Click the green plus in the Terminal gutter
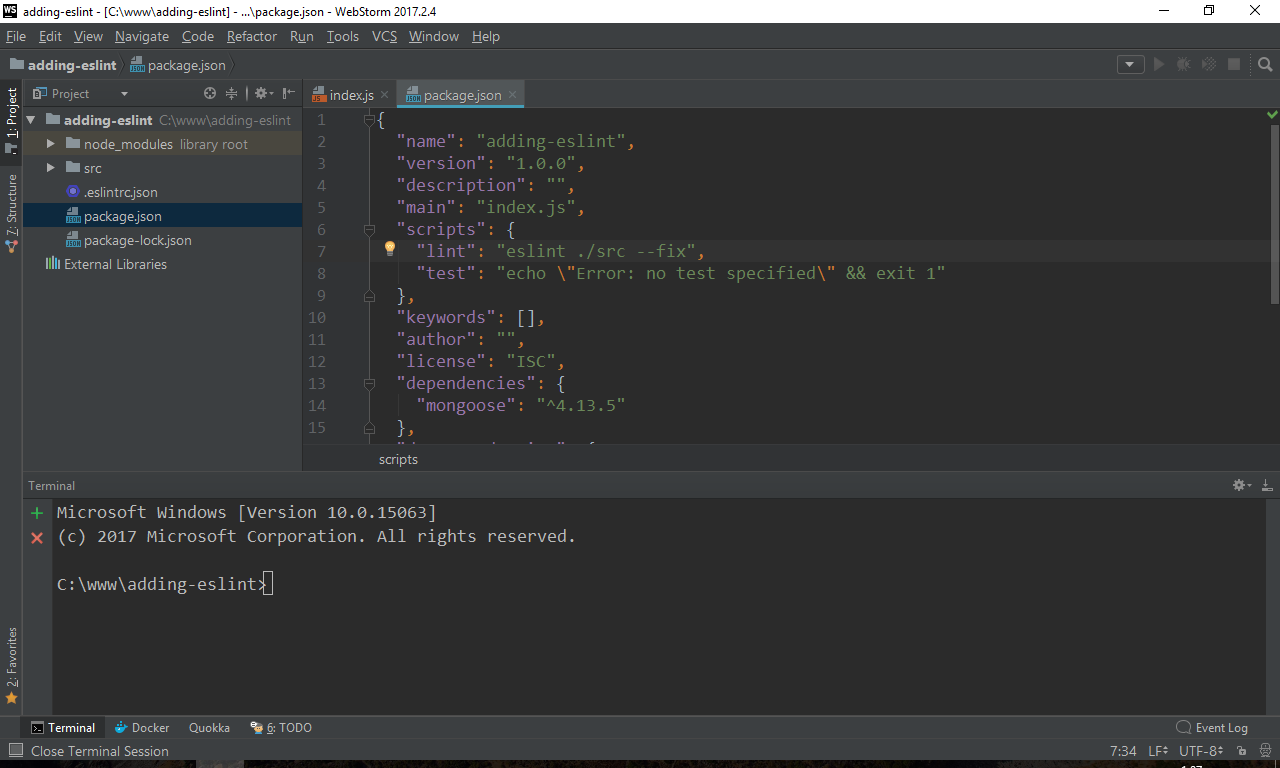The width and height of the screenshot is (1280, 768). (38, 512)
